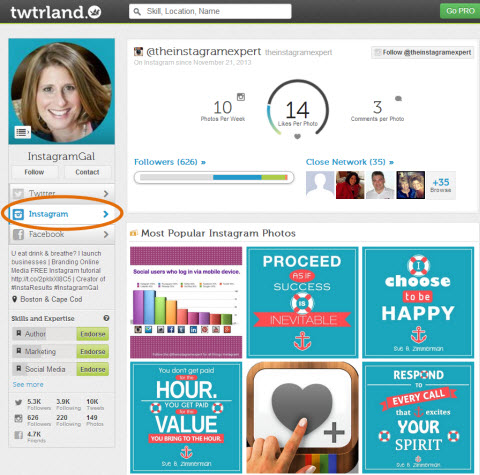
Task: Click the Facebook icon in sidebar
Action: (18, 234)
